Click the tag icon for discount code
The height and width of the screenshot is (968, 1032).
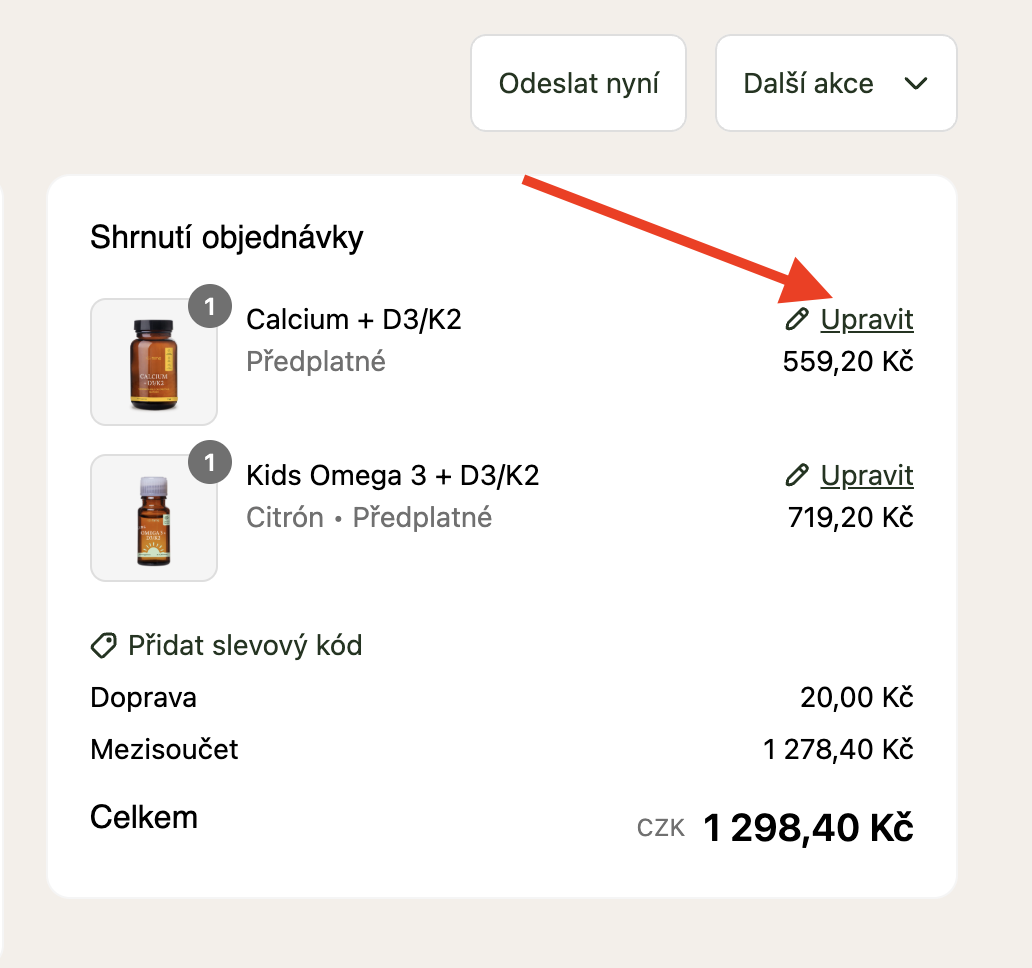(103, 646)
